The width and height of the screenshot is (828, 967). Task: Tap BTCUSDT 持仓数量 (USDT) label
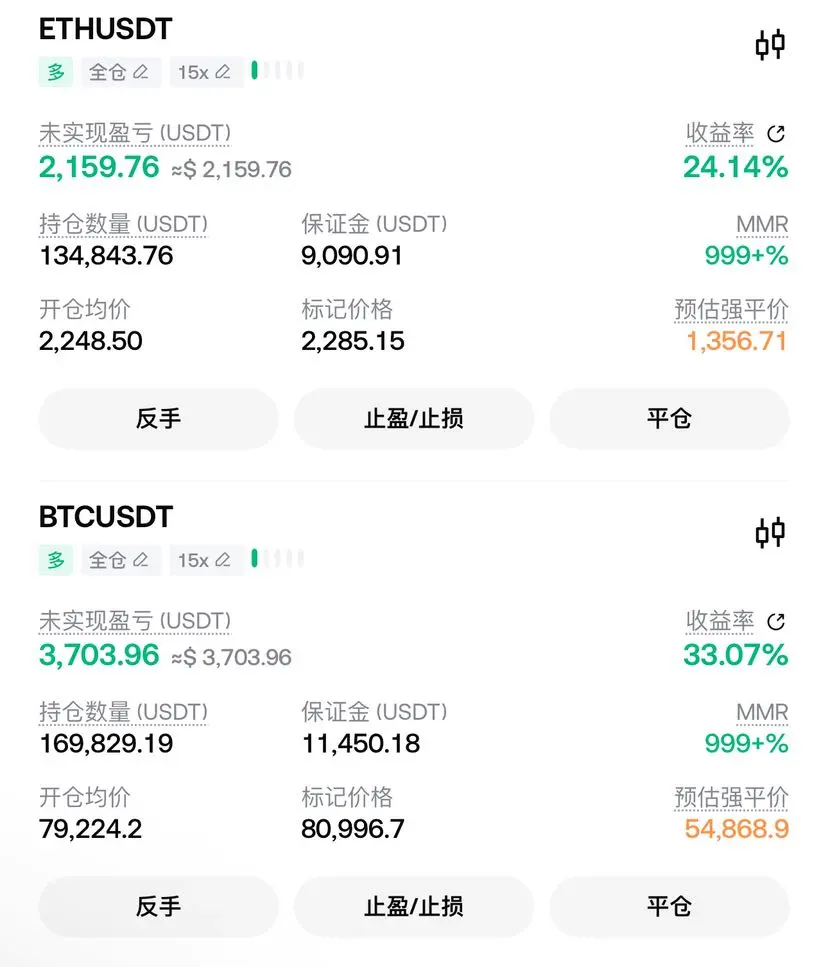[123, 712]
